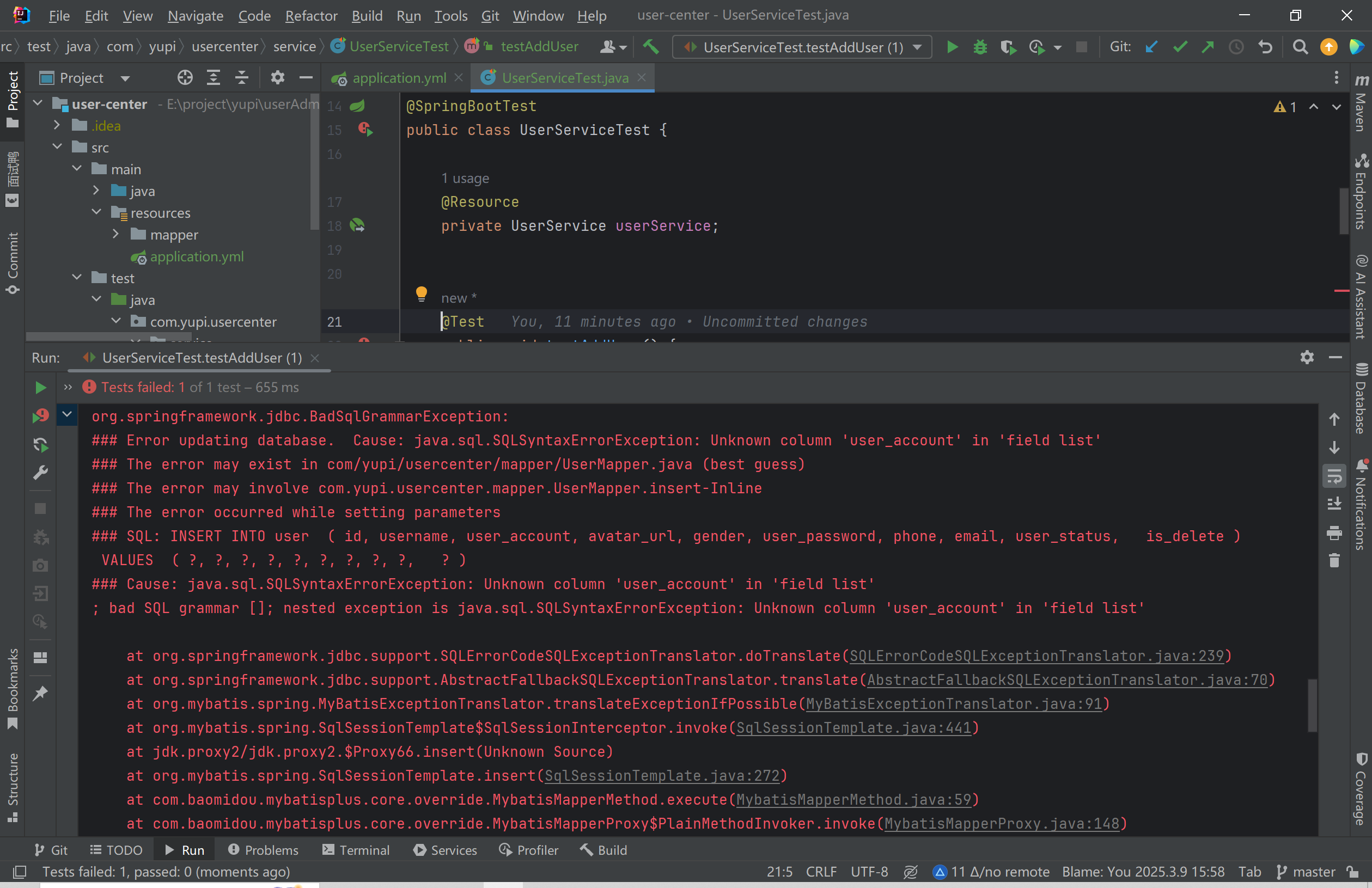Open run configuration dropdown UserServiceTest.testAddUser
This screenshot has width=1372, height=888.
[802, 47]
